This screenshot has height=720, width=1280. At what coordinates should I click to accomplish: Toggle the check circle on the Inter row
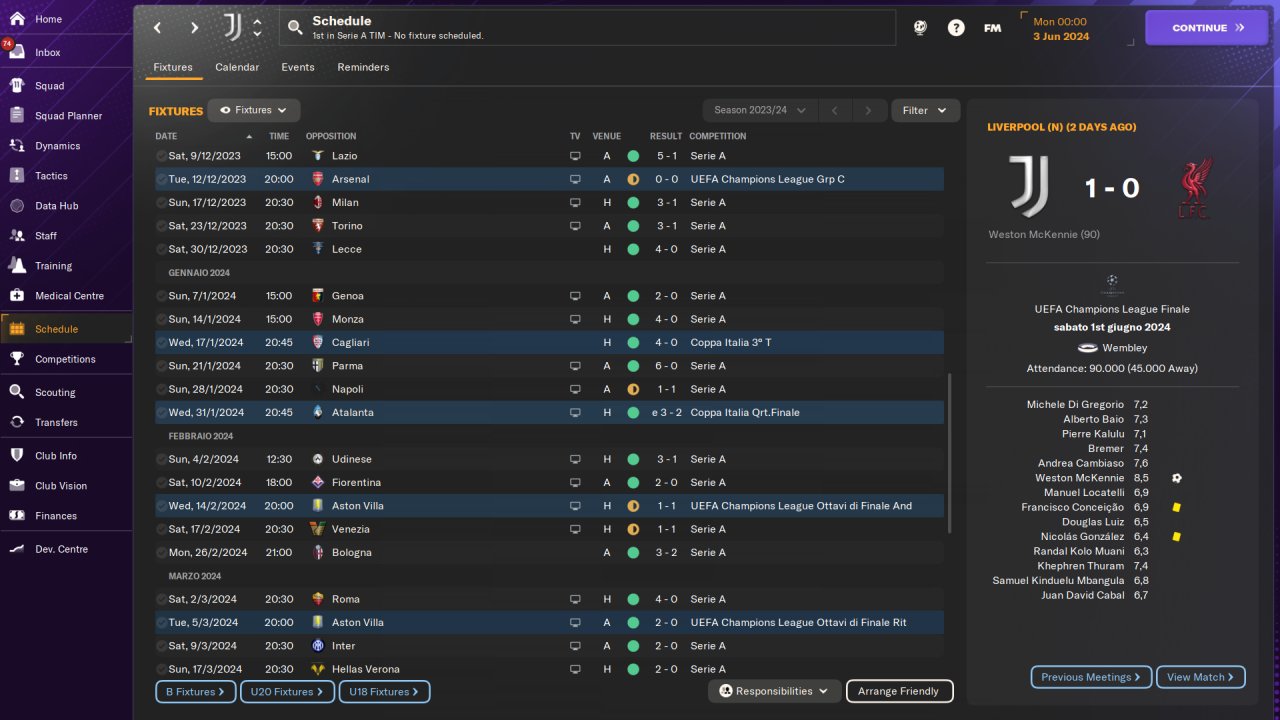(162, 646)
